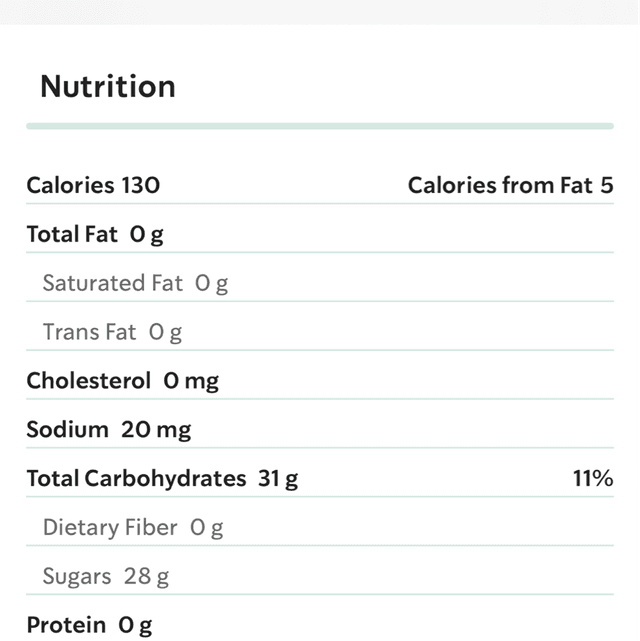Image resolution: width=640 pixels, height=641 pixels.
Task: Tap the Total Fat label
Action: coord(72,234)
